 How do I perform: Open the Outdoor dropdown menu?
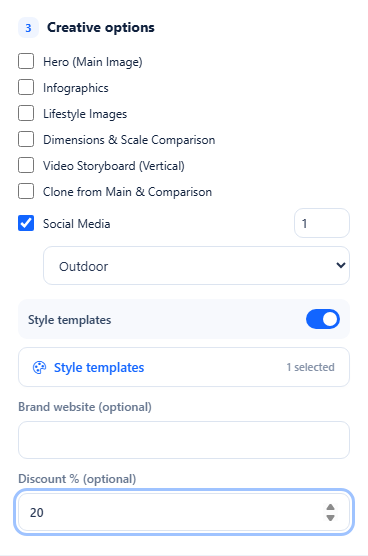(196, 266)
